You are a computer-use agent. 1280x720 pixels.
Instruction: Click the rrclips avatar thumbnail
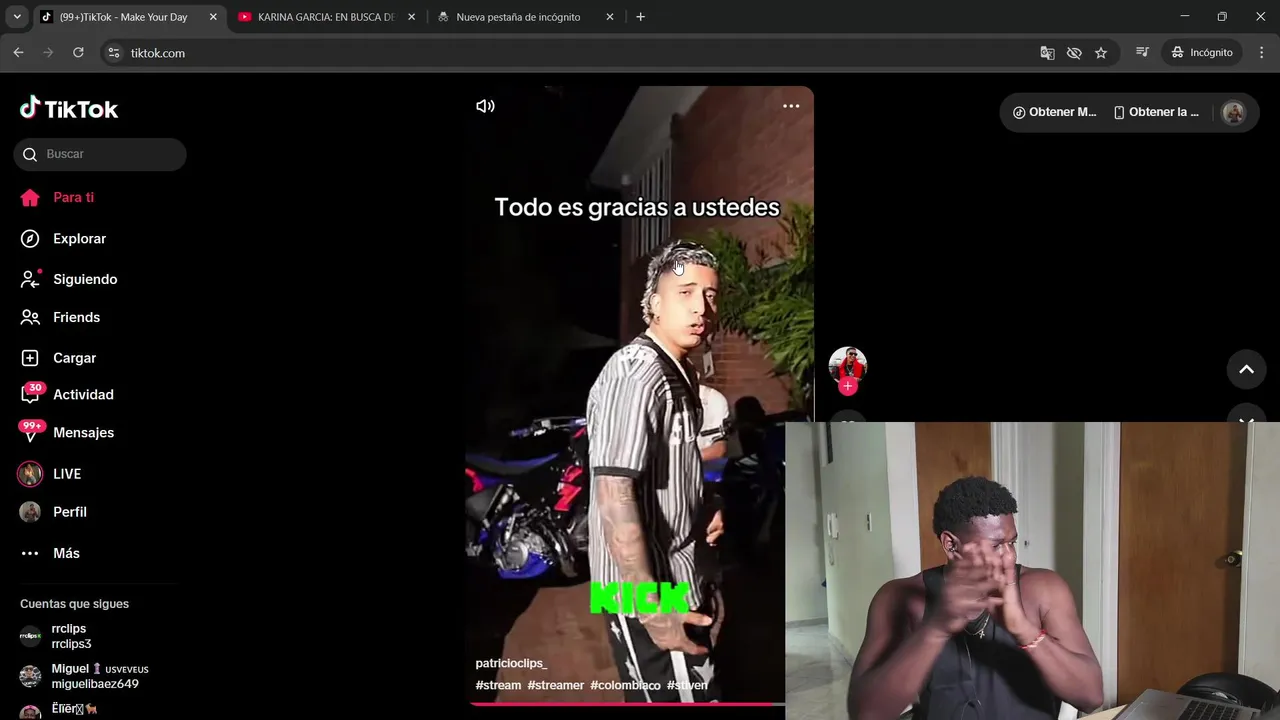30,636
